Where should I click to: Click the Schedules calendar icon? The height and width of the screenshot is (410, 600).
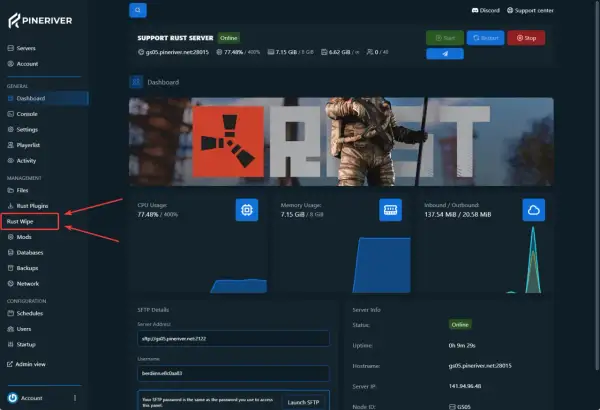pyautogui.click(x=10, y=313)
